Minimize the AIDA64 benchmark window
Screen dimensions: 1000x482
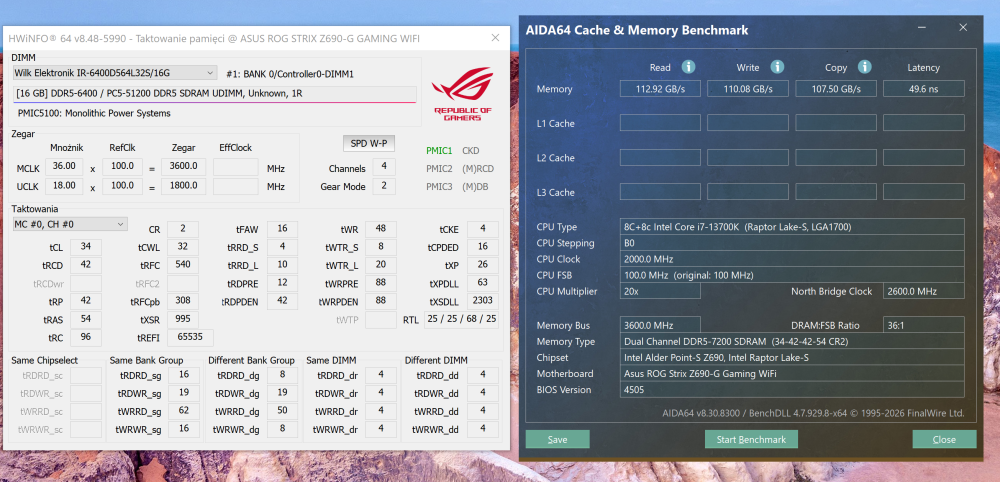[x=922, y=27]
